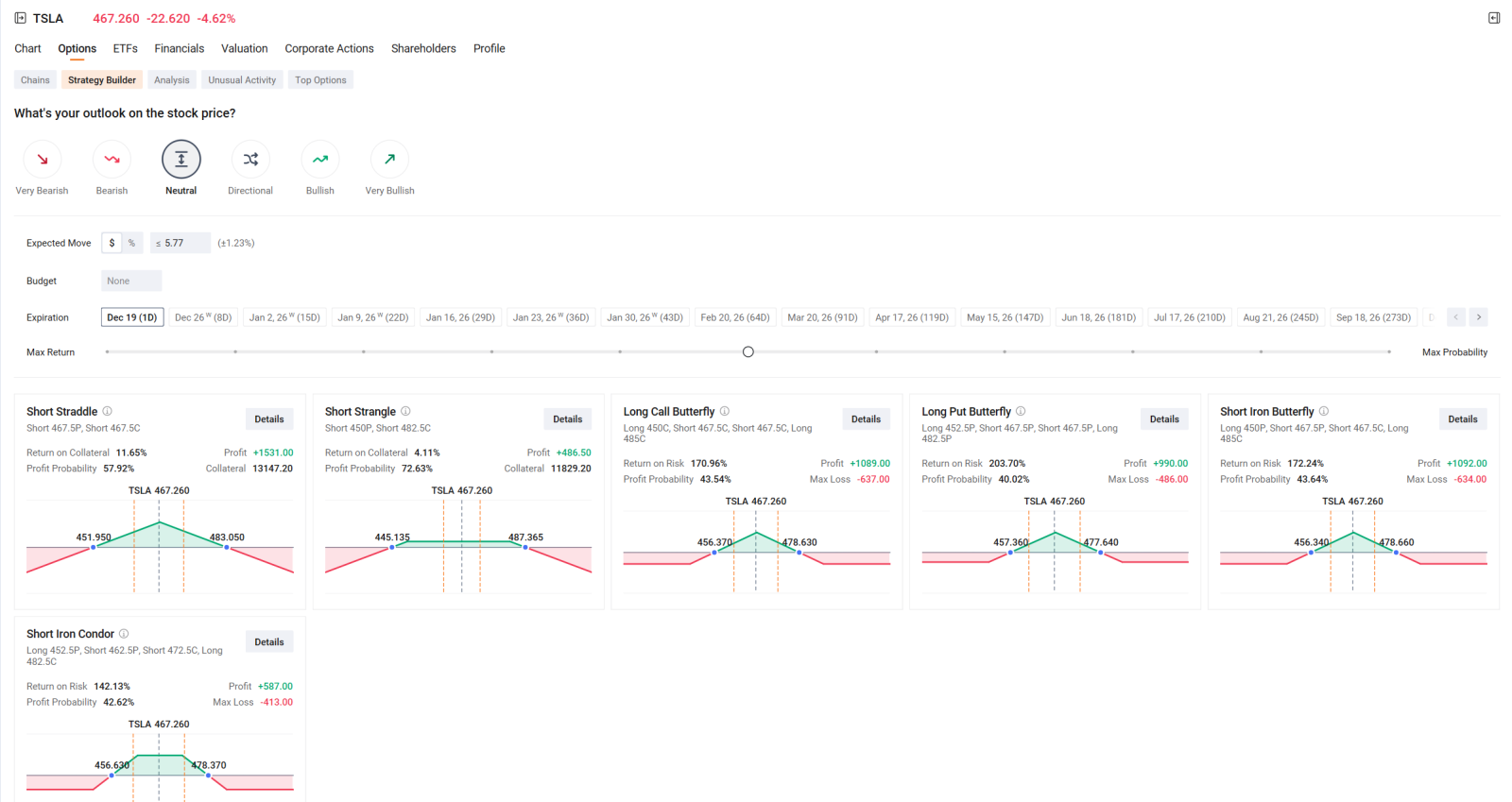Open Details for Long Call Butterfly
The image size is (1512, 802).
866,419
